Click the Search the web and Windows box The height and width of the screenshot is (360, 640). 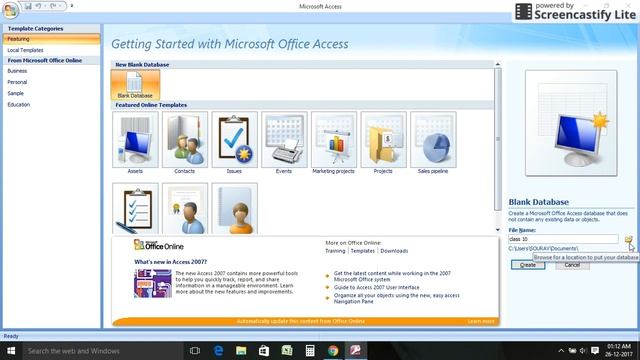click(x=103, y=351)
